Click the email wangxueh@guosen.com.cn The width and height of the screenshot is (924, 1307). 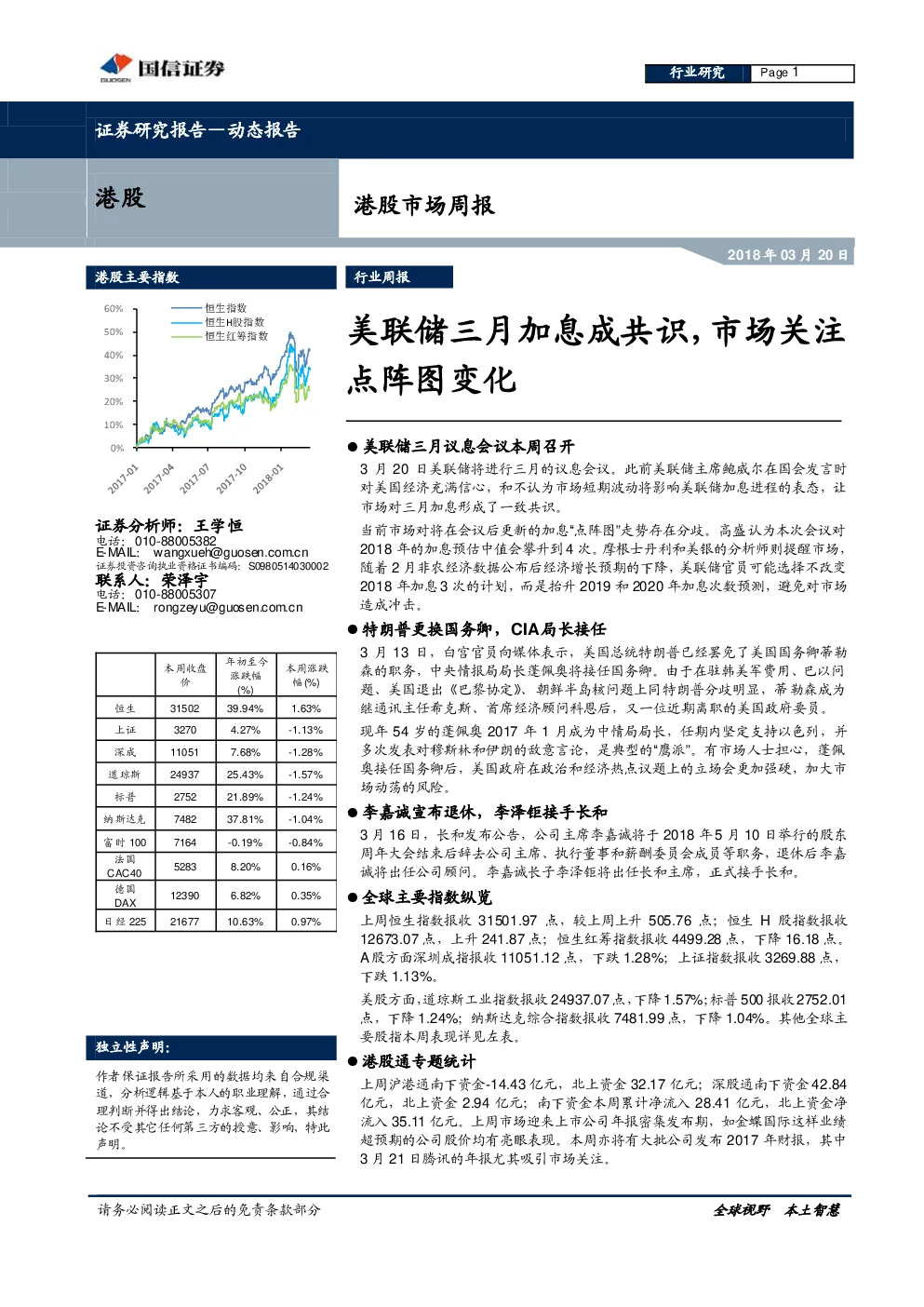point(231,553)
